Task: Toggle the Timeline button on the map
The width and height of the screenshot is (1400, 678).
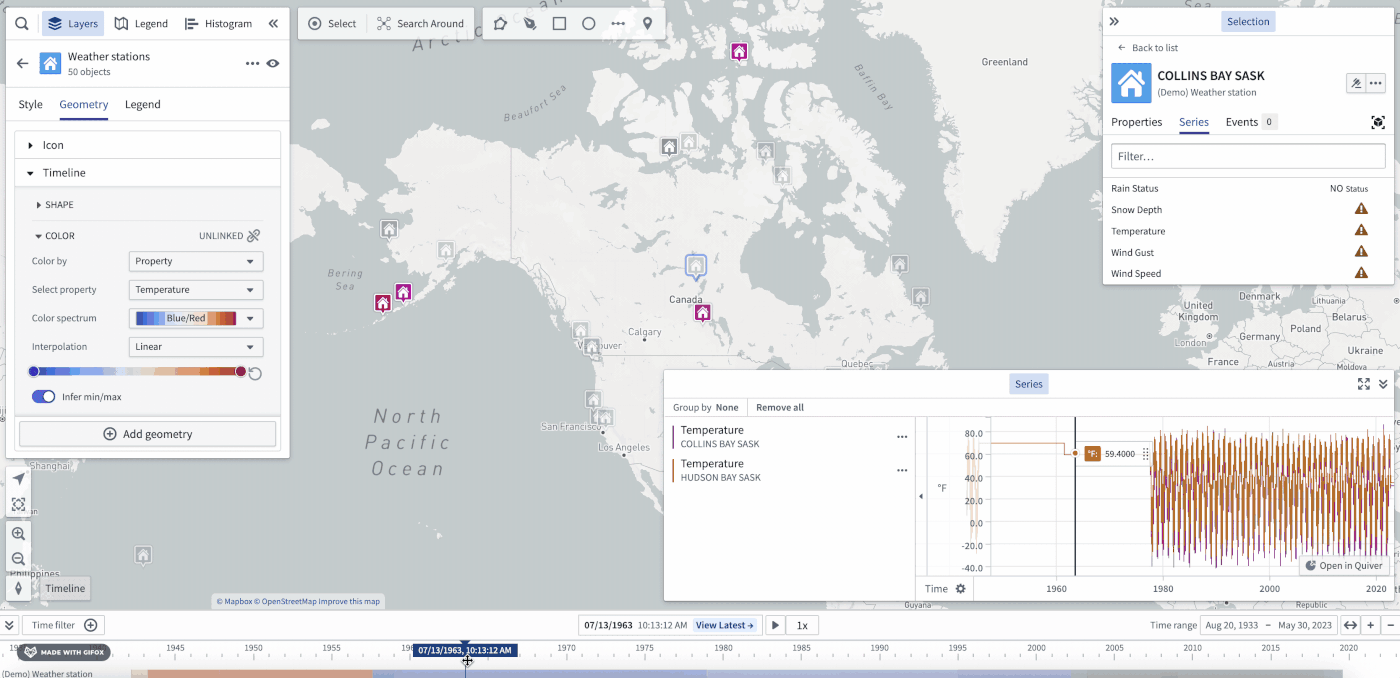Action: (x=65, y=588)
